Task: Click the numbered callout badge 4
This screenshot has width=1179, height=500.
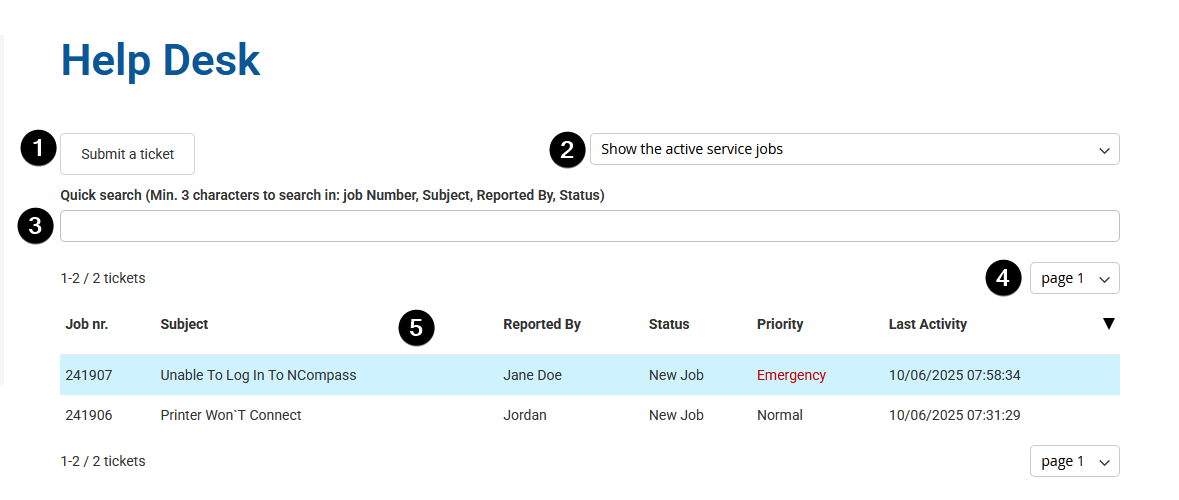Action: tap(1004, 278)
